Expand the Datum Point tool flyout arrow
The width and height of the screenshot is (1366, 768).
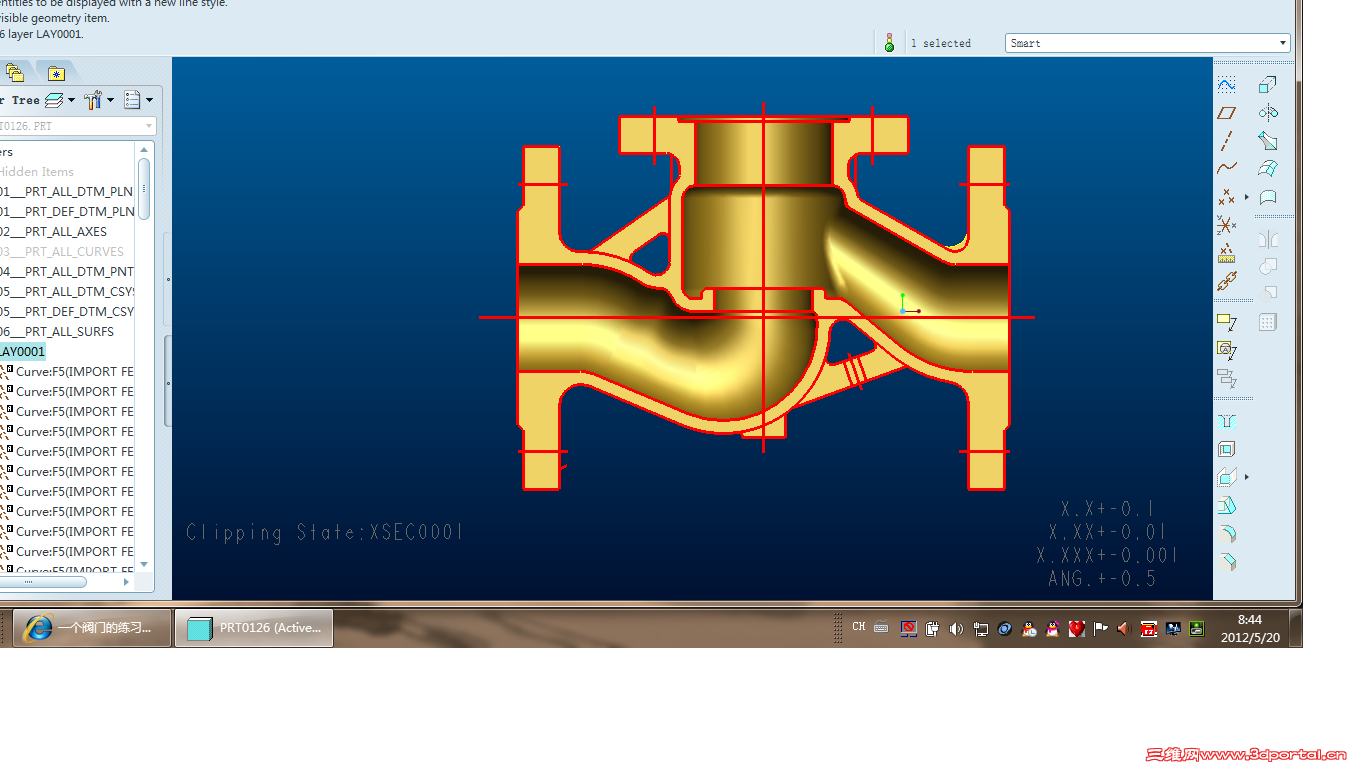(x=1247, y=197)
